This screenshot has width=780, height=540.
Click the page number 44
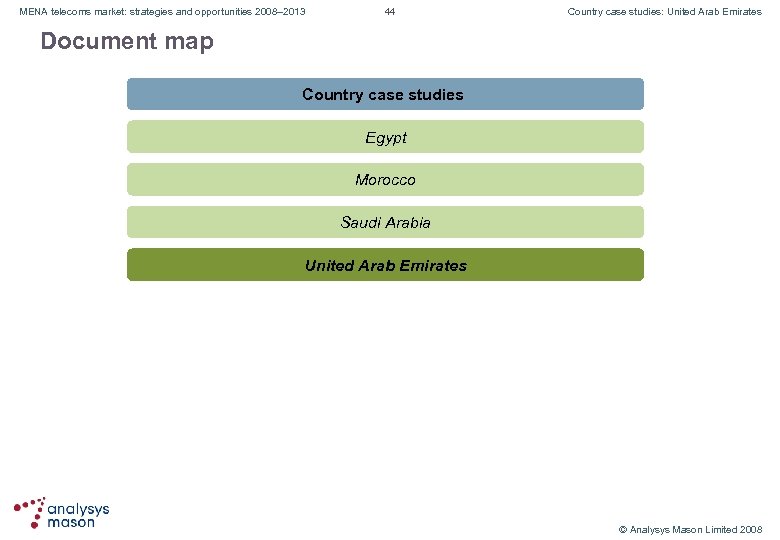coord(390,11)
